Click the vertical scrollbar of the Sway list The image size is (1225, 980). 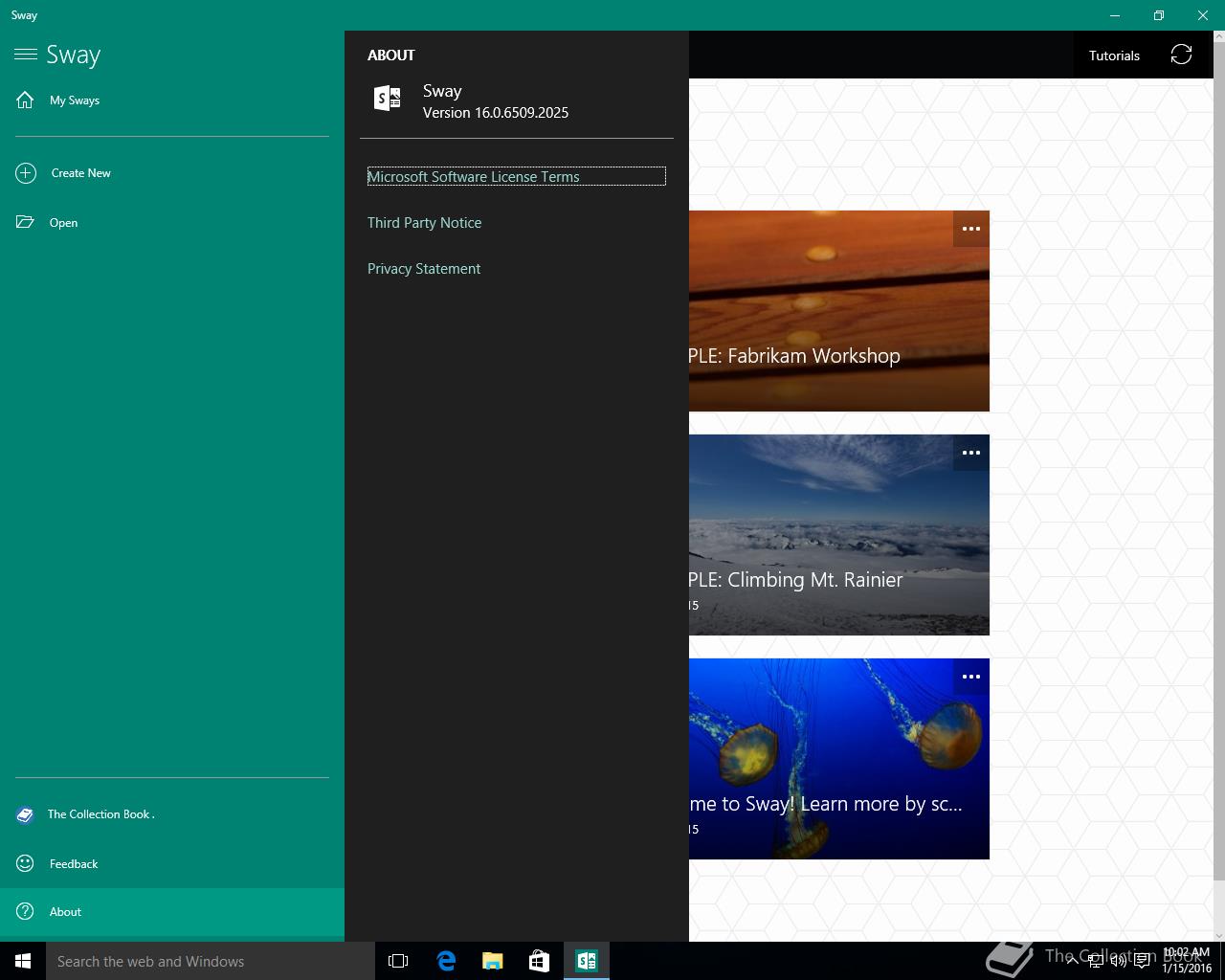(x=1218, y=459)
